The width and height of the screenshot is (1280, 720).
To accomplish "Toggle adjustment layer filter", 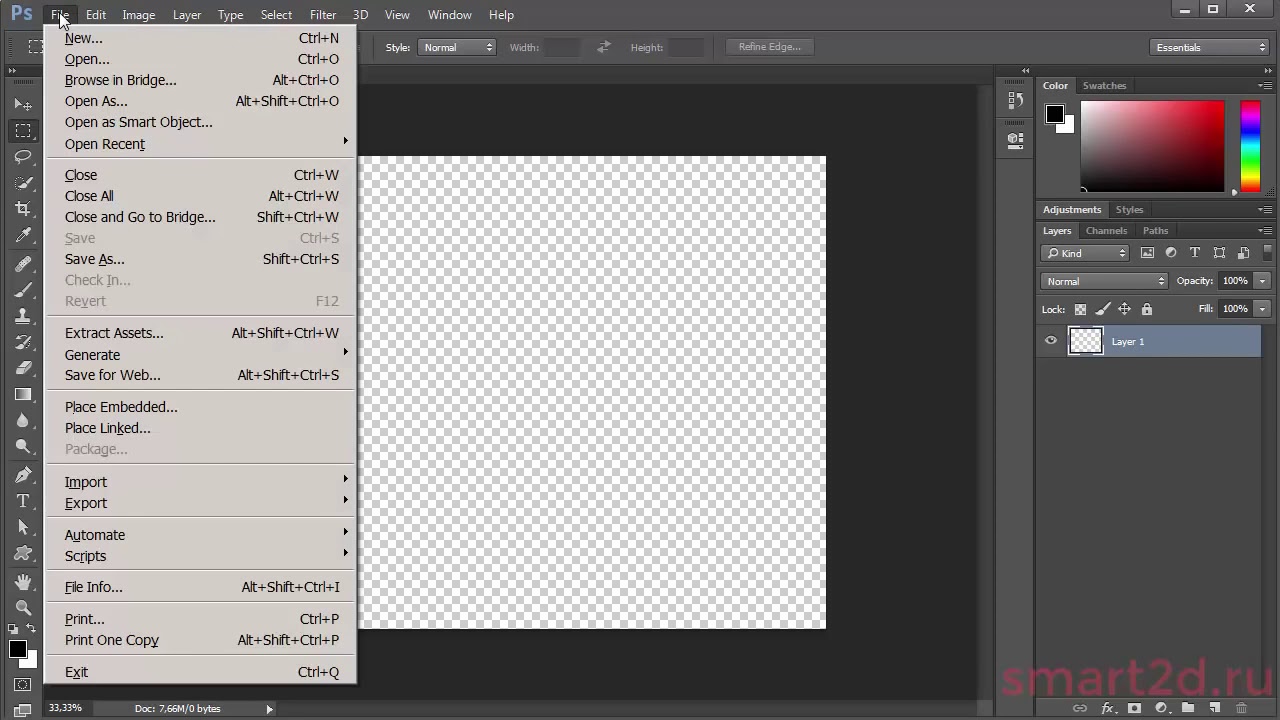I will [1171, 253].
